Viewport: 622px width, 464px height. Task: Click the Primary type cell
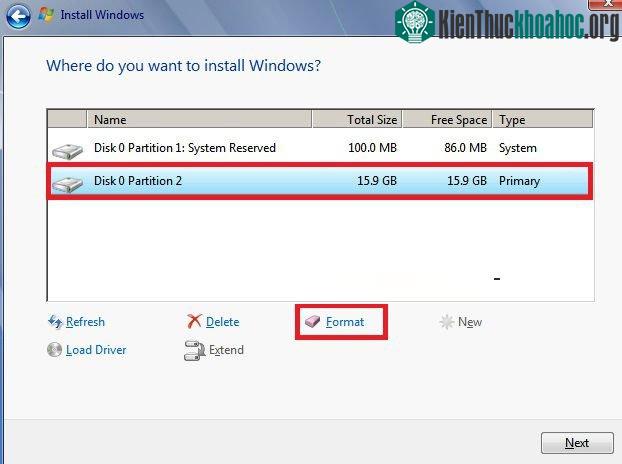(519, 181)
